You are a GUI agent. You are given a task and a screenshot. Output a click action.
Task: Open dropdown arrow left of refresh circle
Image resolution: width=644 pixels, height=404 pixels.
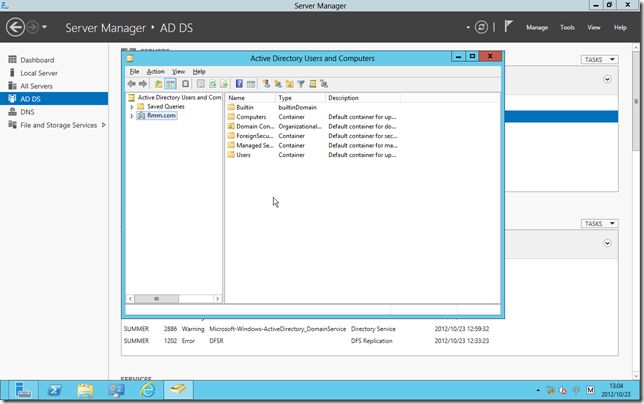coord(468,28)
